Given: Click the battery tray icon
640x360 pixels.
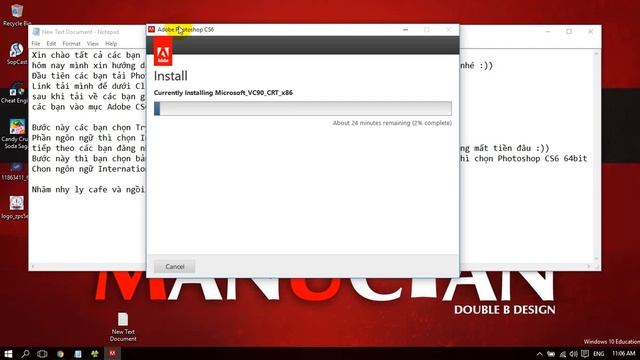Looking at the screenshot, I should (x=551, y=354).
